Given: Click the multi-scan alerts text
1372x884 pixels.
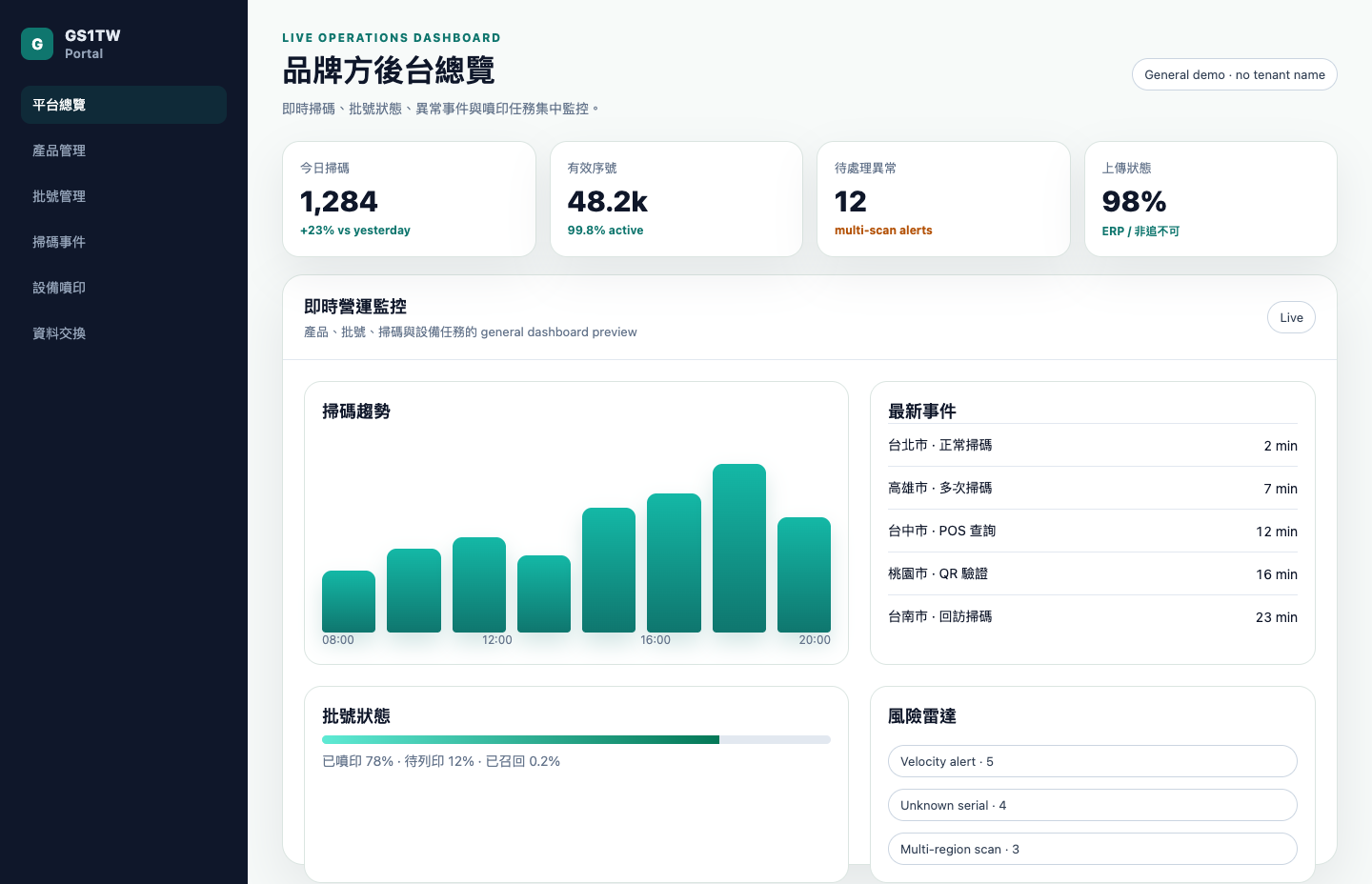Looking at the screenshot, I should click(883, 231).
